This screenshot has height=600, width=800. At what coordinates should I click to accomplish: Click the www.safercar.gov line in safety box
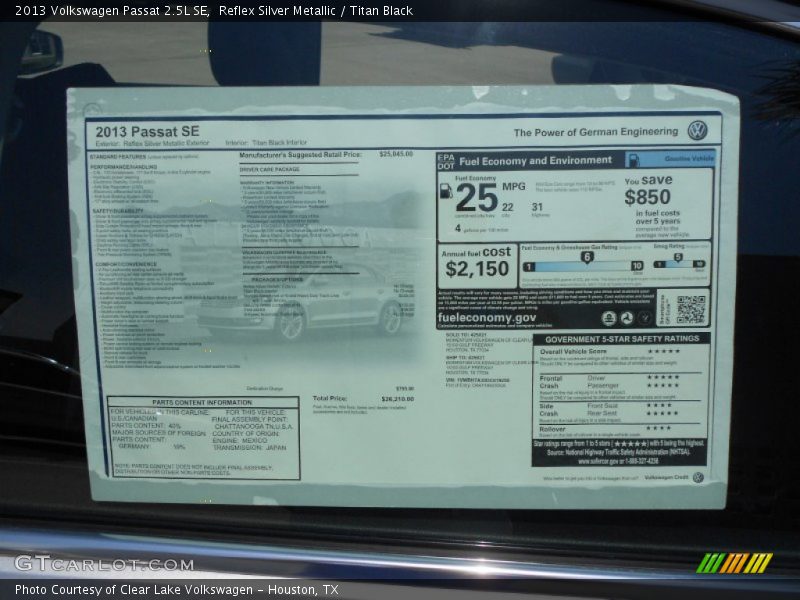(618, 461)
